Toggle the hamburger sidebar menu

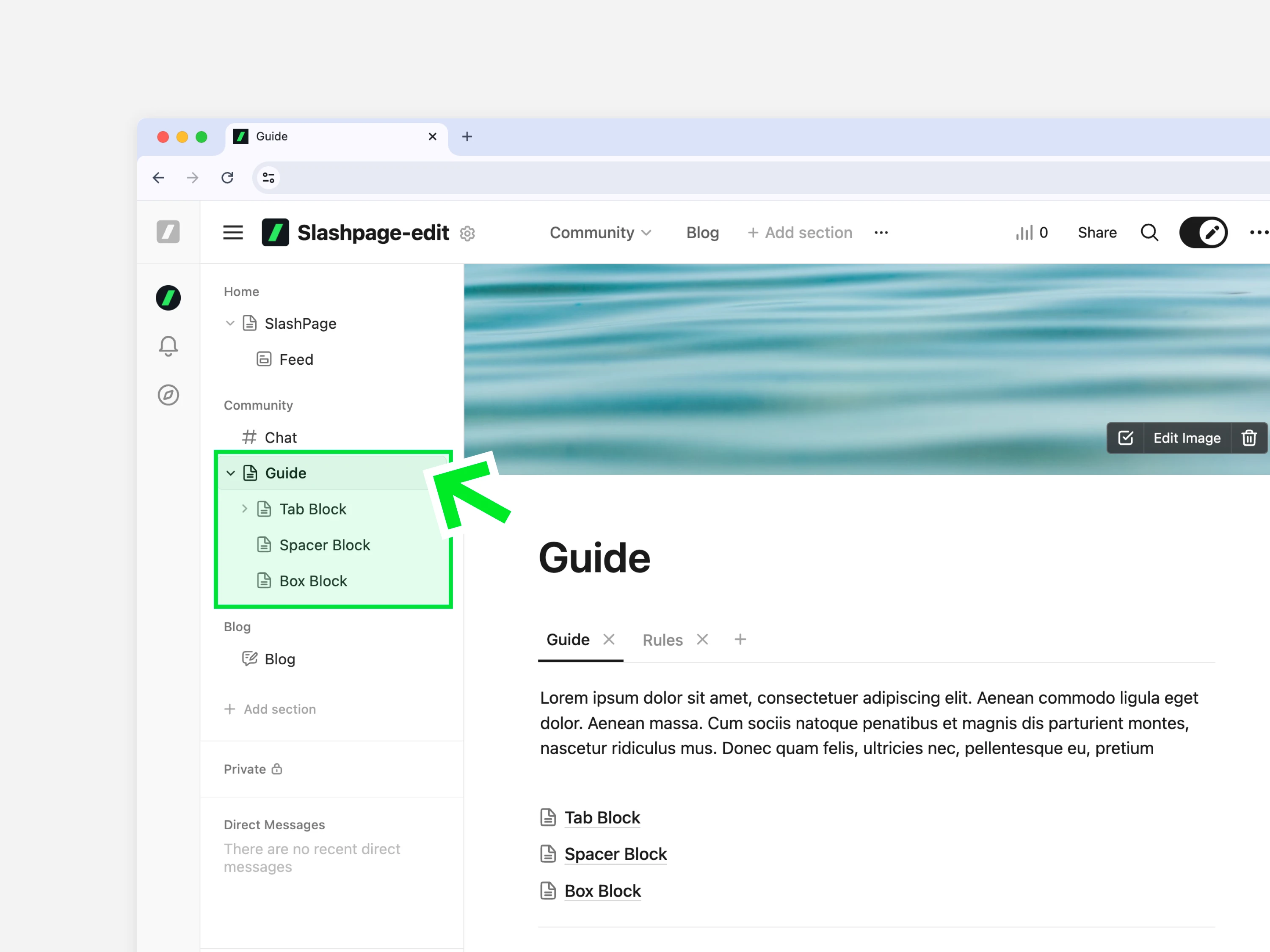pyautogui.click(x=233, y=232)
